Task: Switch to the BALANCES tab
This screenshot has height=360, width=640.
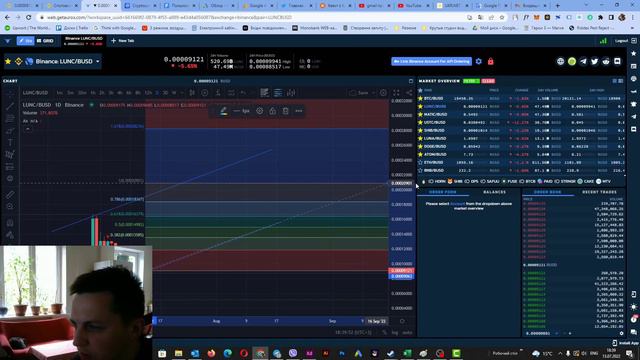Action: coord(494,192)
